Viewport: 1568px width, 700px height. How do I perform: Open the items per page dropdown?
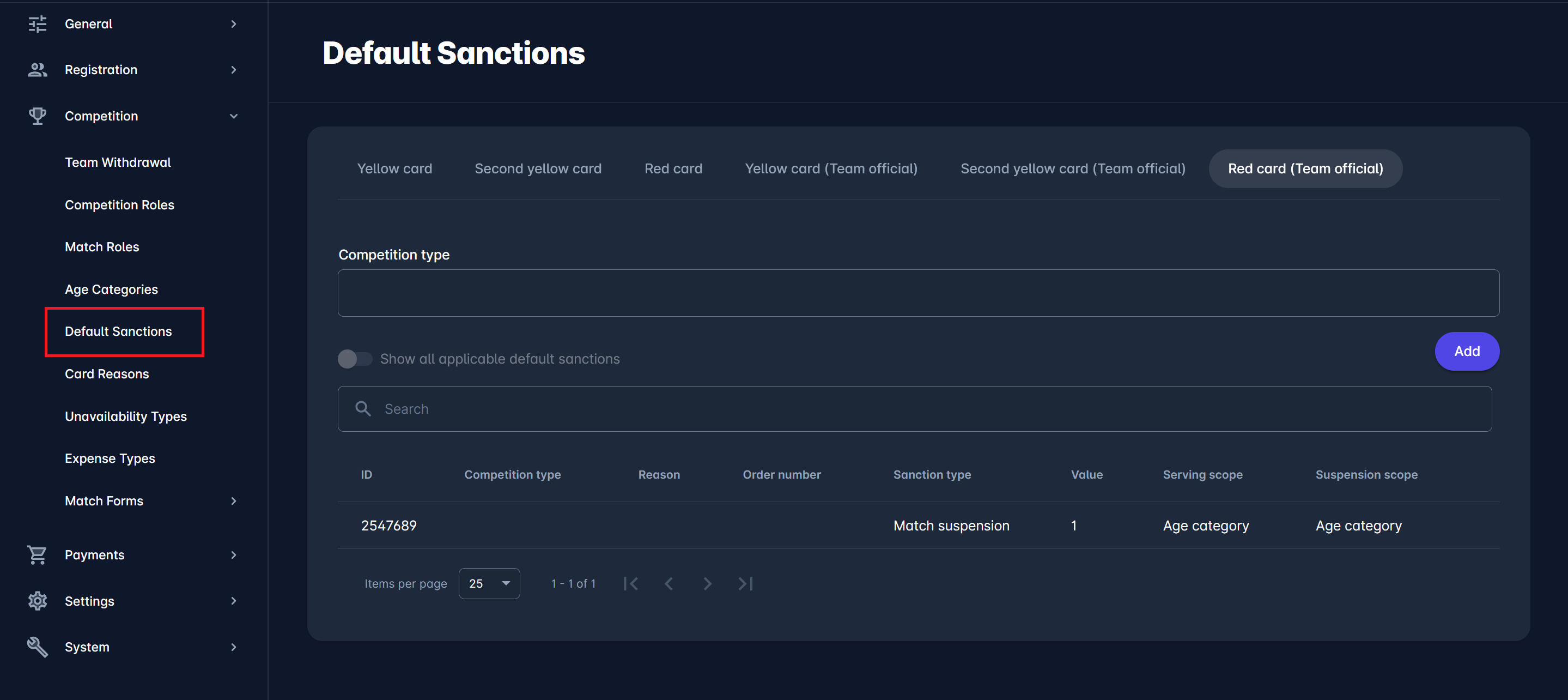click(x=489, y=584)
